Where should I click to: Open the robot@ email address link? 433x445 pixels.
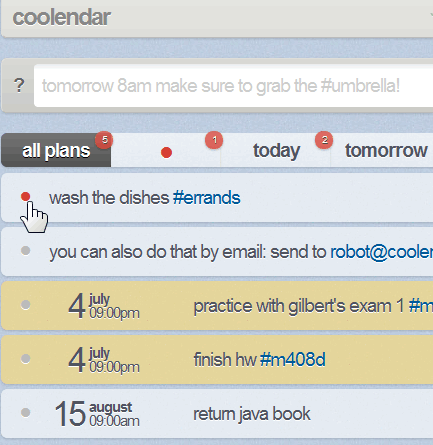pyautogui.click(x=381, y=252)
